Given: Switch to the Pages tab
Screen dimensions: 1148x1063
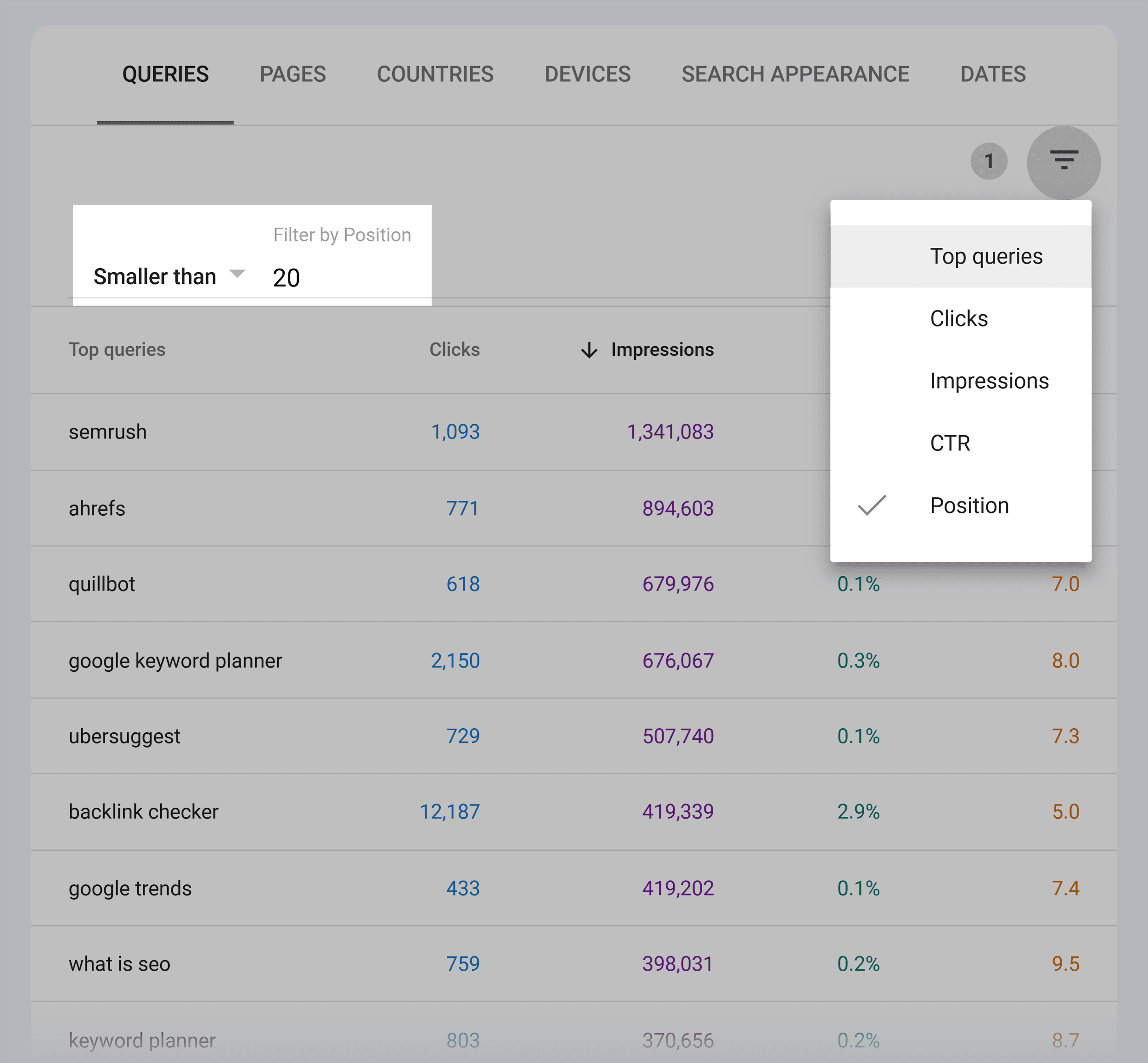Looking at the screenshot, I should [x=292, y=74].
